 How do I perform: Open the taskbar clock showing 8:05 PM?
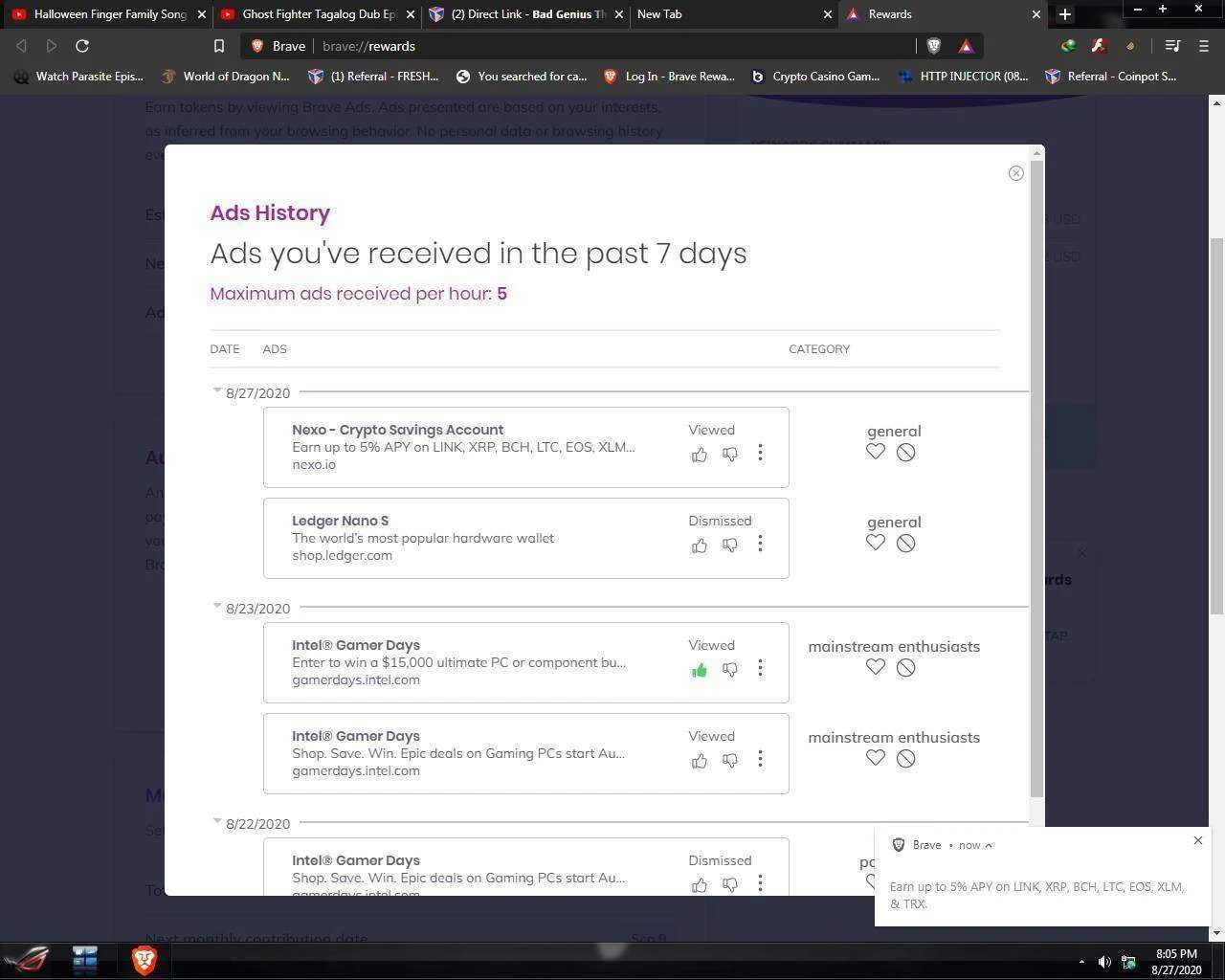1176,962
